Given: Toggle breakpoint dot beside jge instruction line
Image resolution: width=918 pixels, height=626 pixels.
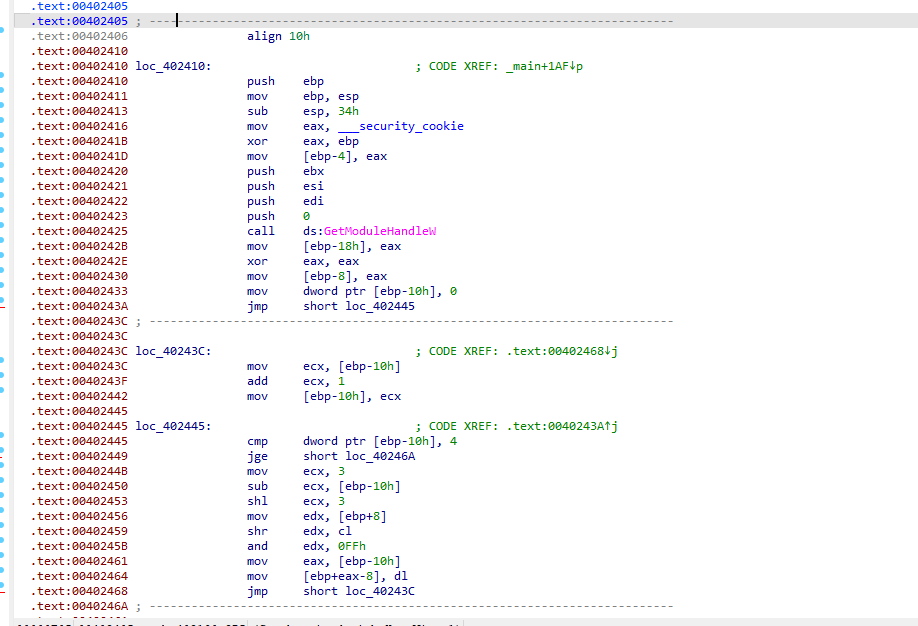Looking at the screenshot, I should point(4,456).
